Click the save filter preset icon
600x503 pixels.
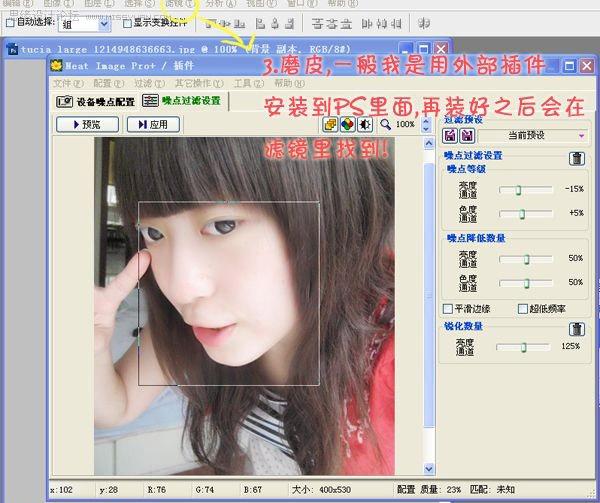pos(467,135)
